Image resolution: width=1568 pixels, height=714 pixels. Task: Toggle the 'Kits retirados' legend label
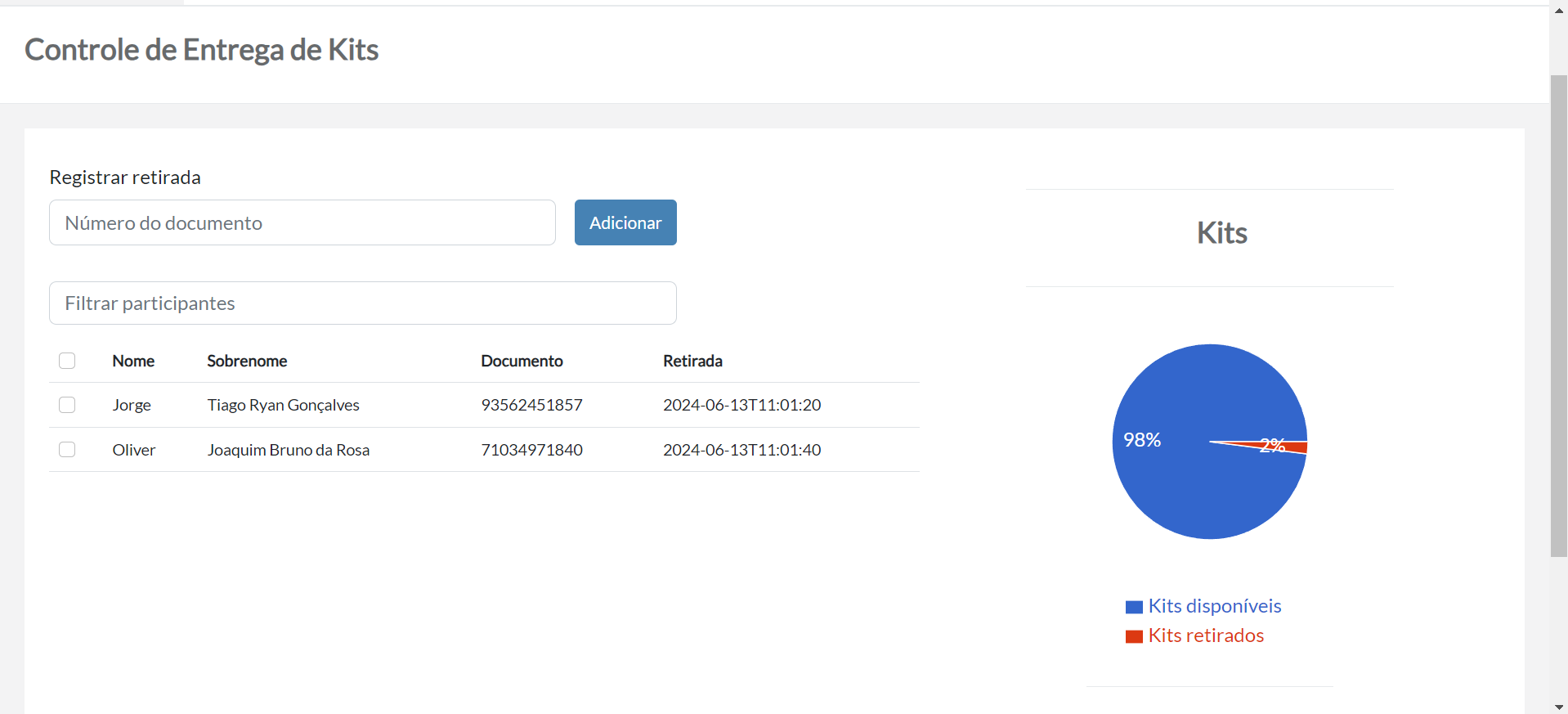(1206, 635)
